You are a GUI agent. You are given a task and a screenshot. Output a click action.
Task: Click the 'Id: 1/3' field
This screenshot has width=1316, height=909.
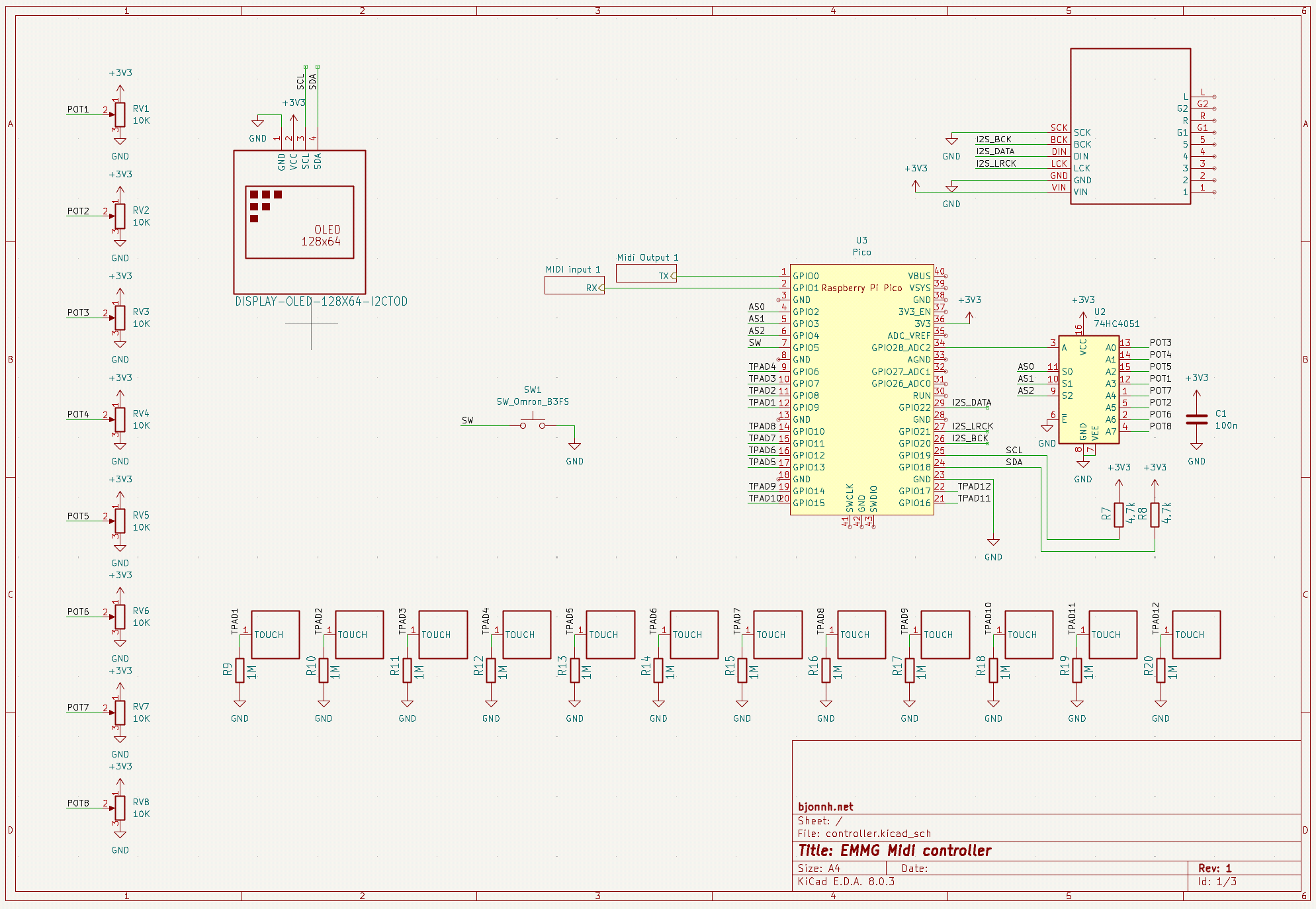click(x=1217, y=881)
